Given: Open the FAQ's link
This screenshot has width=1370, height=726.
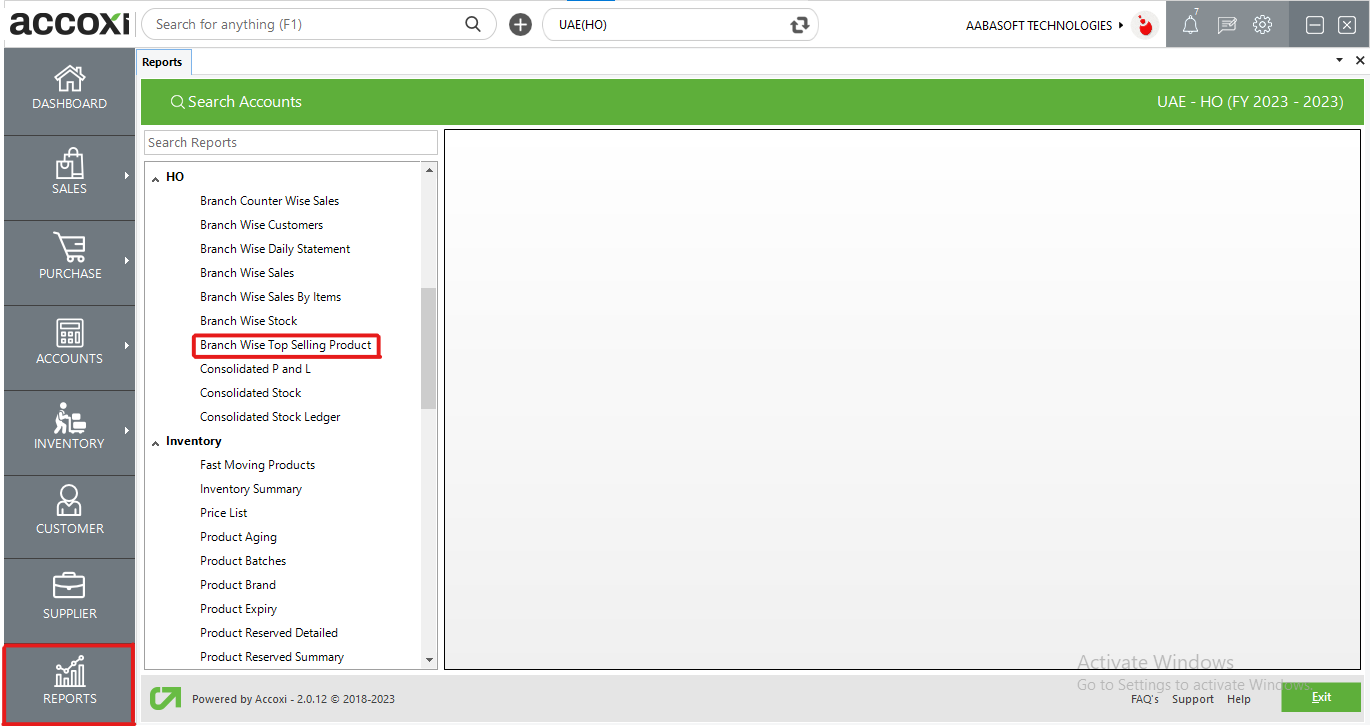Looking at the screenshot, I should point(1144,699).
